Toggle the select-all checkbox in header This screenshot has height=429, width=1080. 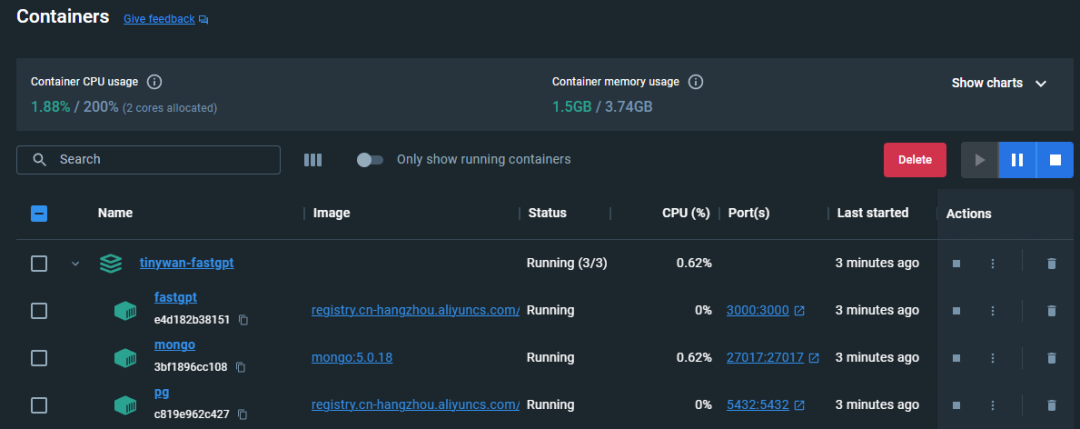tap(39, 213)
